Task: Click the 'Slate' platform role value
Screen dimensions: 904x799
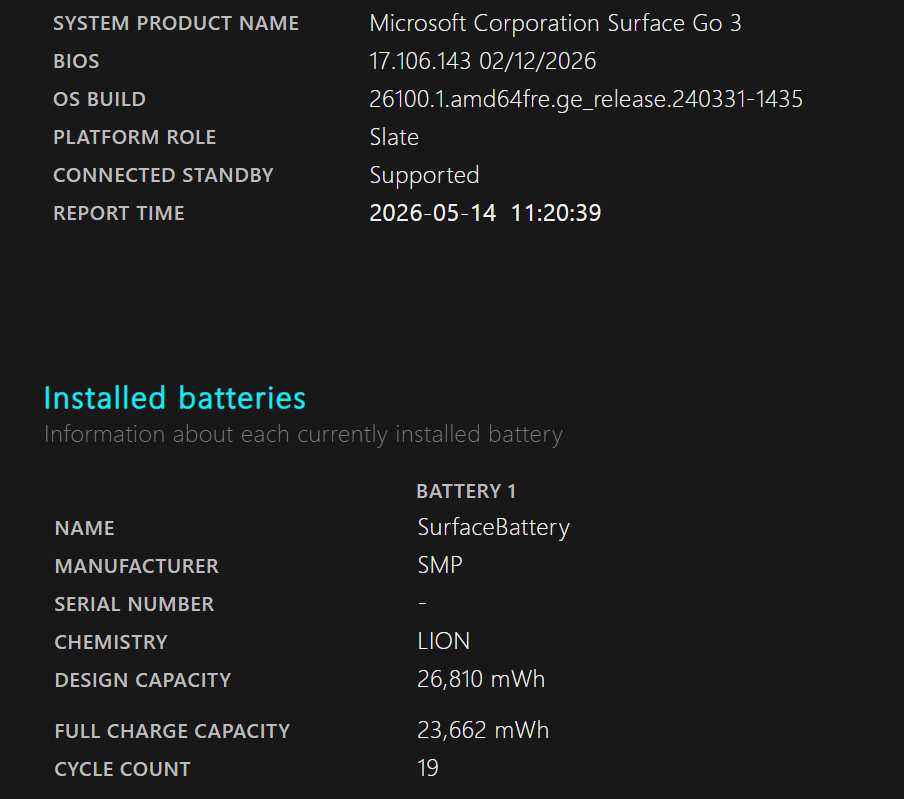Action: 394,137
